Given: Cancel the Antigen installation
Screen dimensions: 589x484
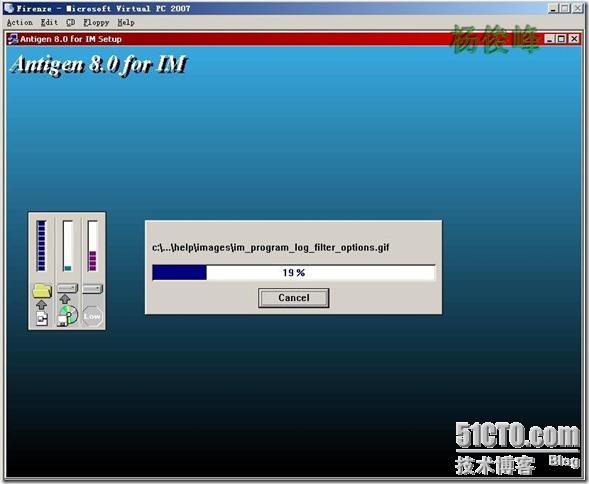Looking at the screenshot, I should 293,298.
